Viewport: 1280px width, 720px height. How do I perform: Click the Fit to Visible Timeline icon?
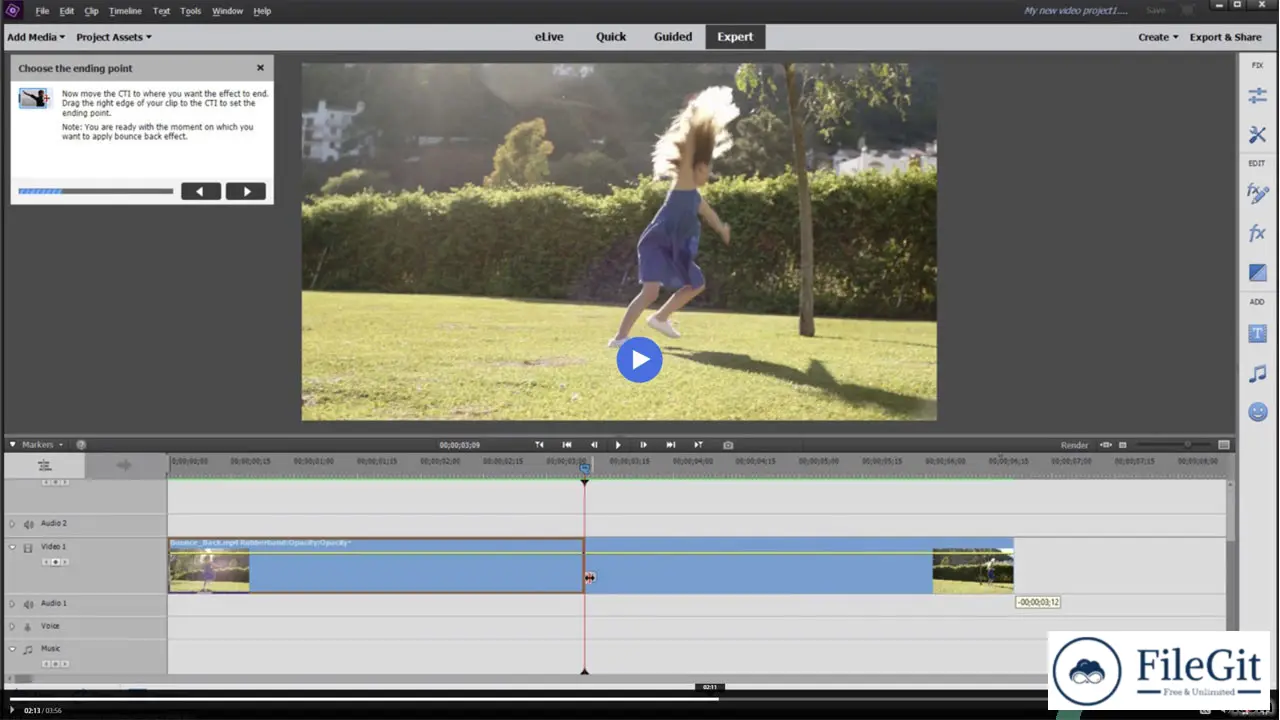[x=1105, y=445]
